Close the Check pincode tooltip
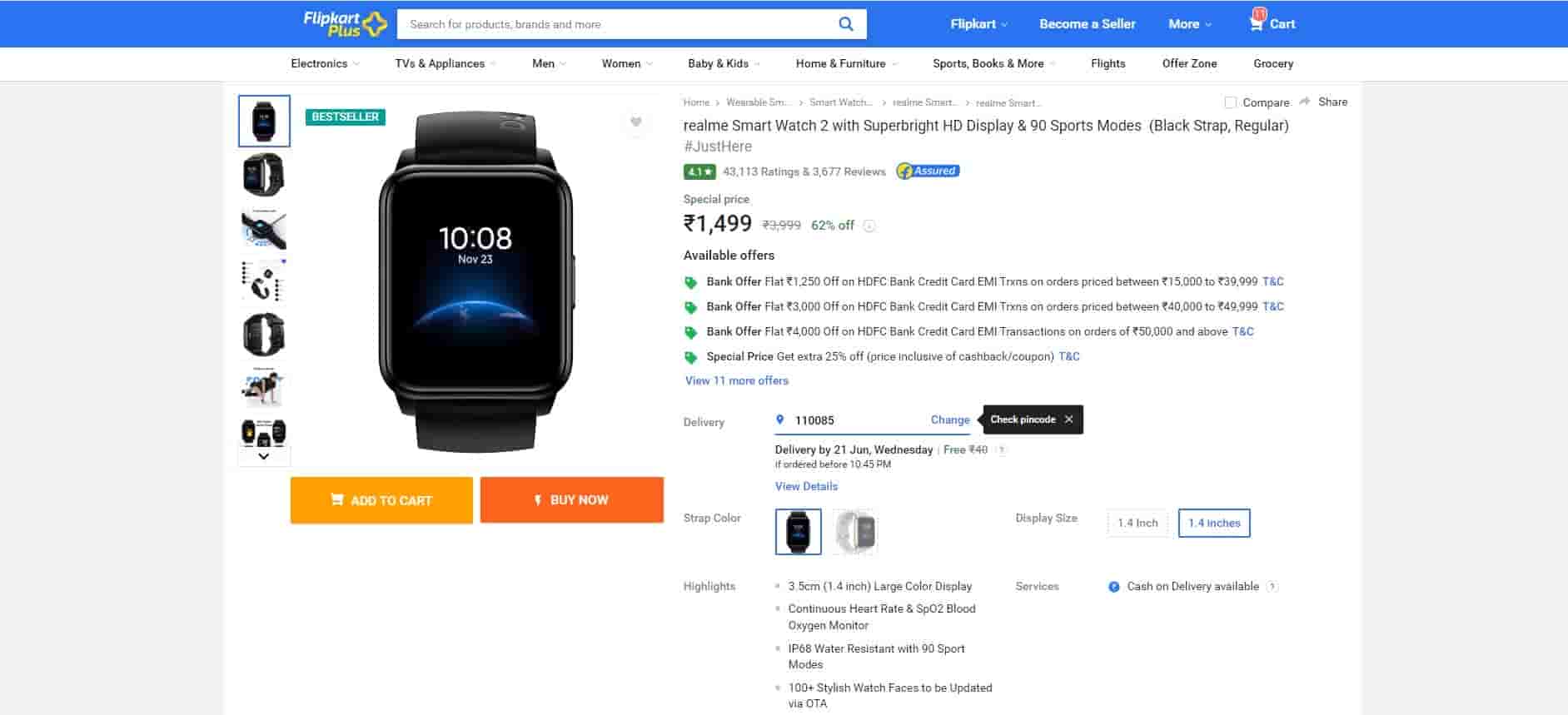 1069,420
